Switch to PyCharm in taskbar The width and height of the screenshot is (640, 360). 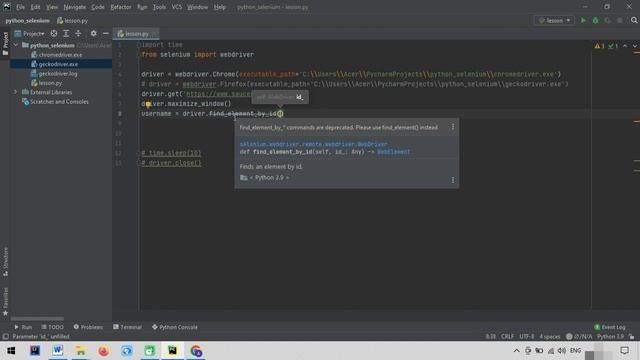(173, 351)
